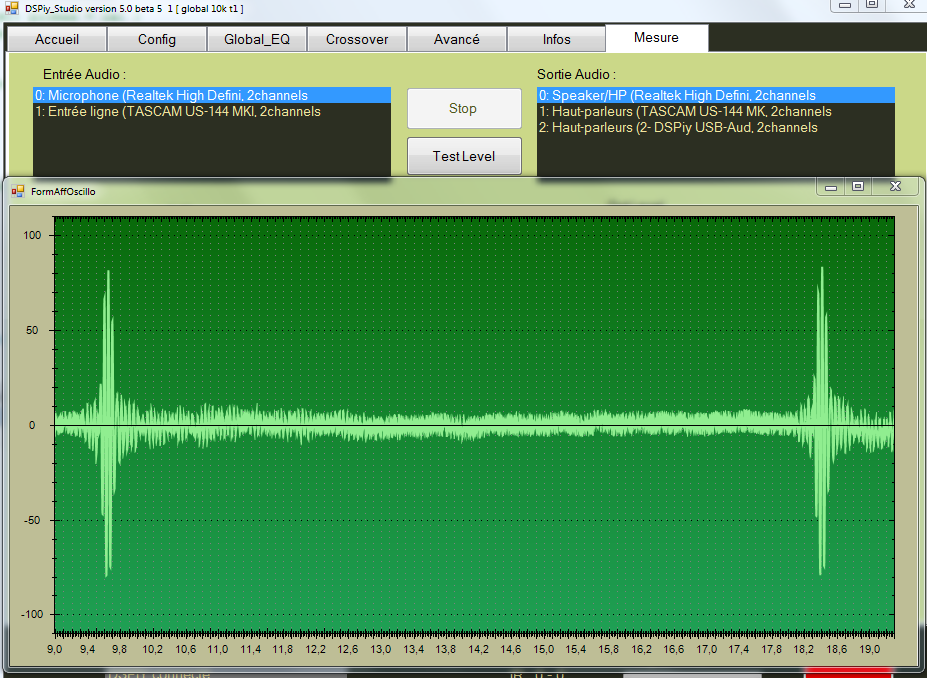Choose TASCAM US-144 Haut-parleurs output
This screenshot has height=678, width=927.
coord(686,112)
